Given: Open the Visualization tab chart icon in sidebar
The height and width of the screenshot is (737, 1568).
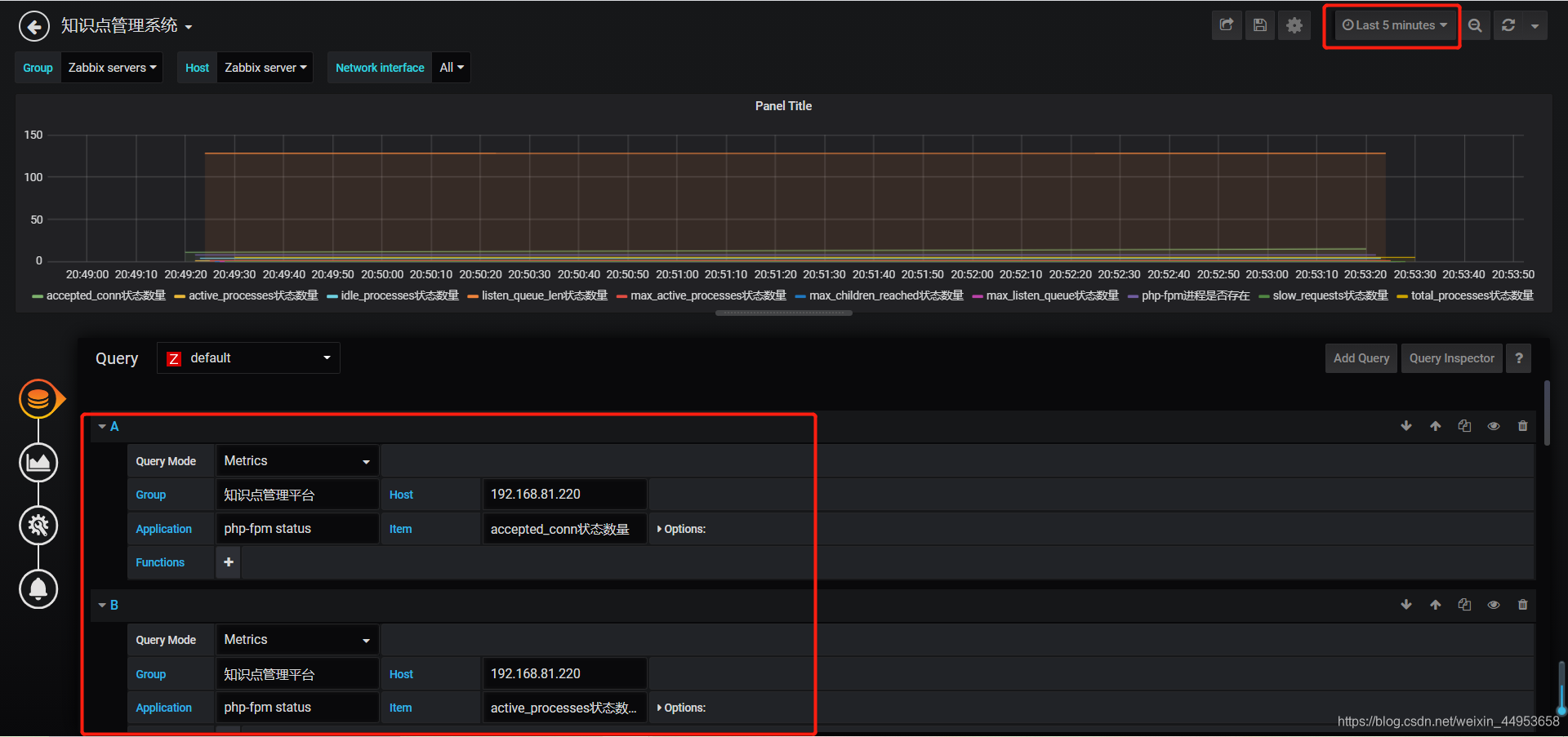Looking at the screenshot, I should click(38, 463).
